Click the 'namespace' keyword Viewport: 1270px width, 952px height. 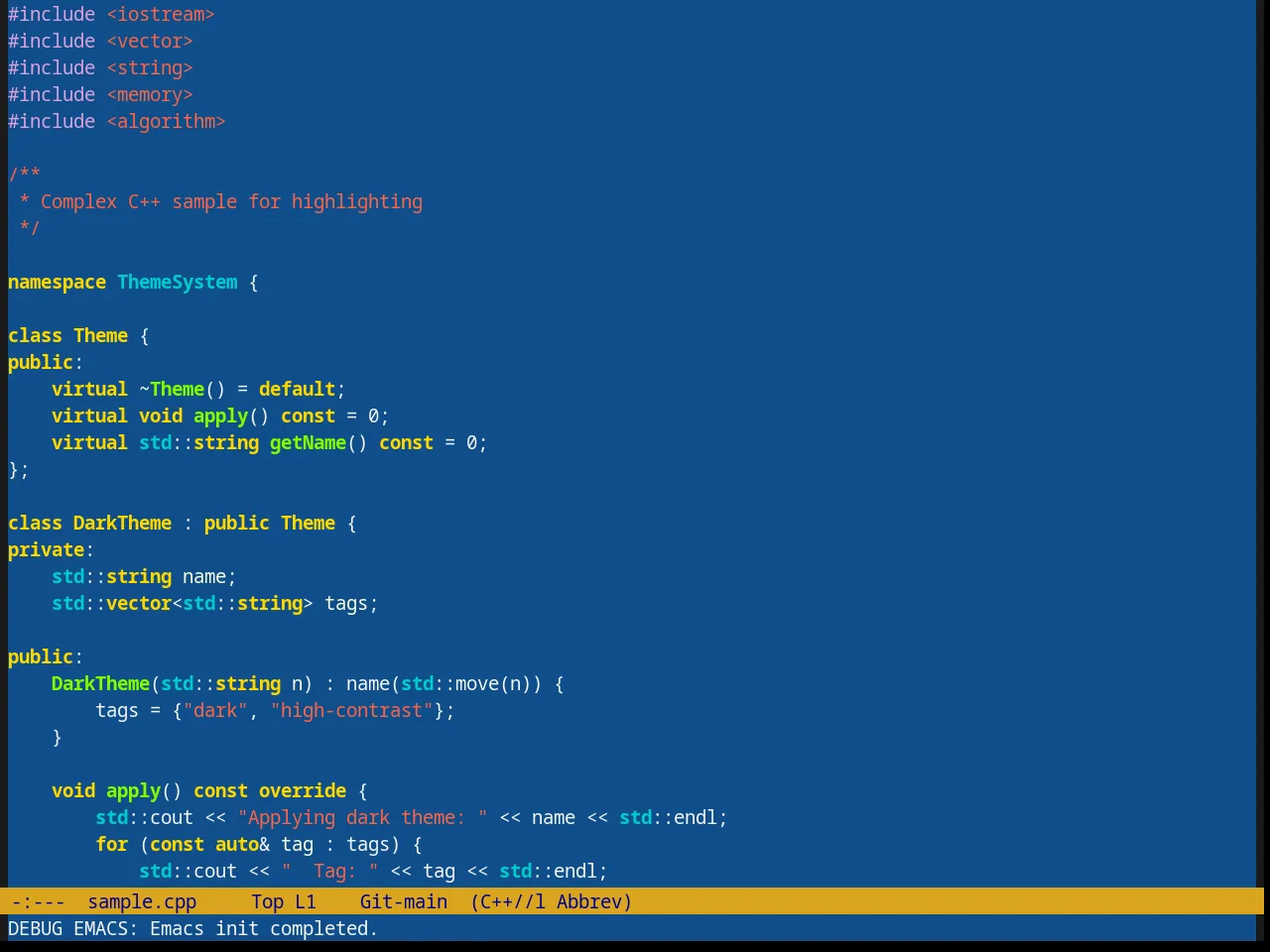click(x=57, y=282)
